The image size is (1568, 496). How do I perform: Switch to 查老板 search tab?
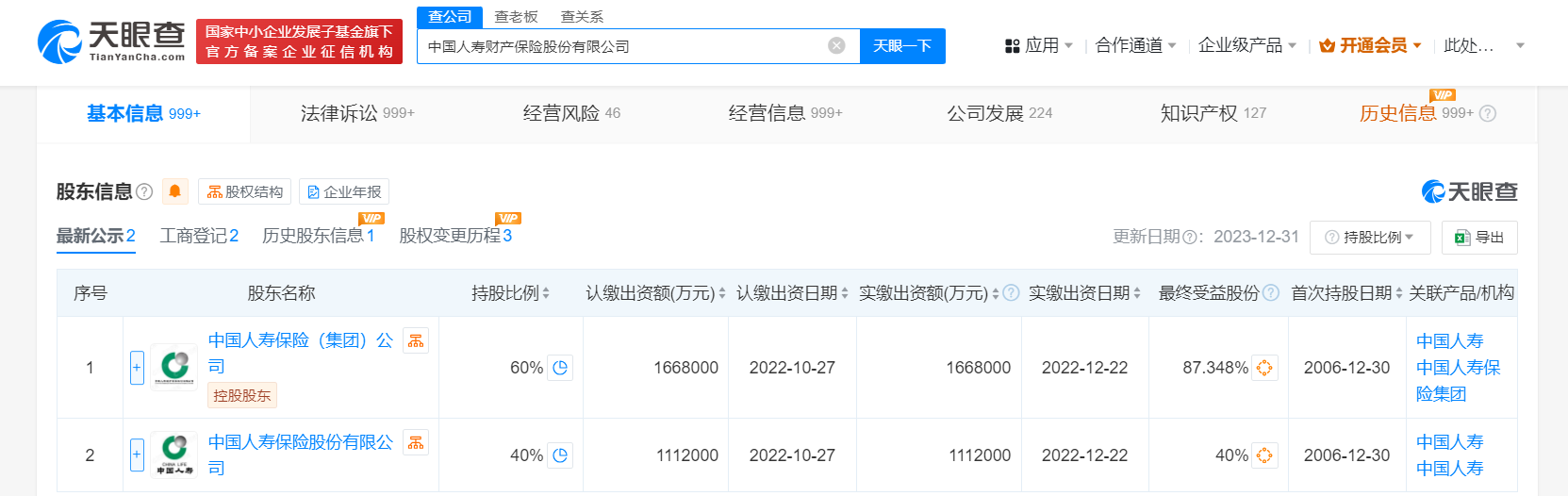[x=516, y=17]
